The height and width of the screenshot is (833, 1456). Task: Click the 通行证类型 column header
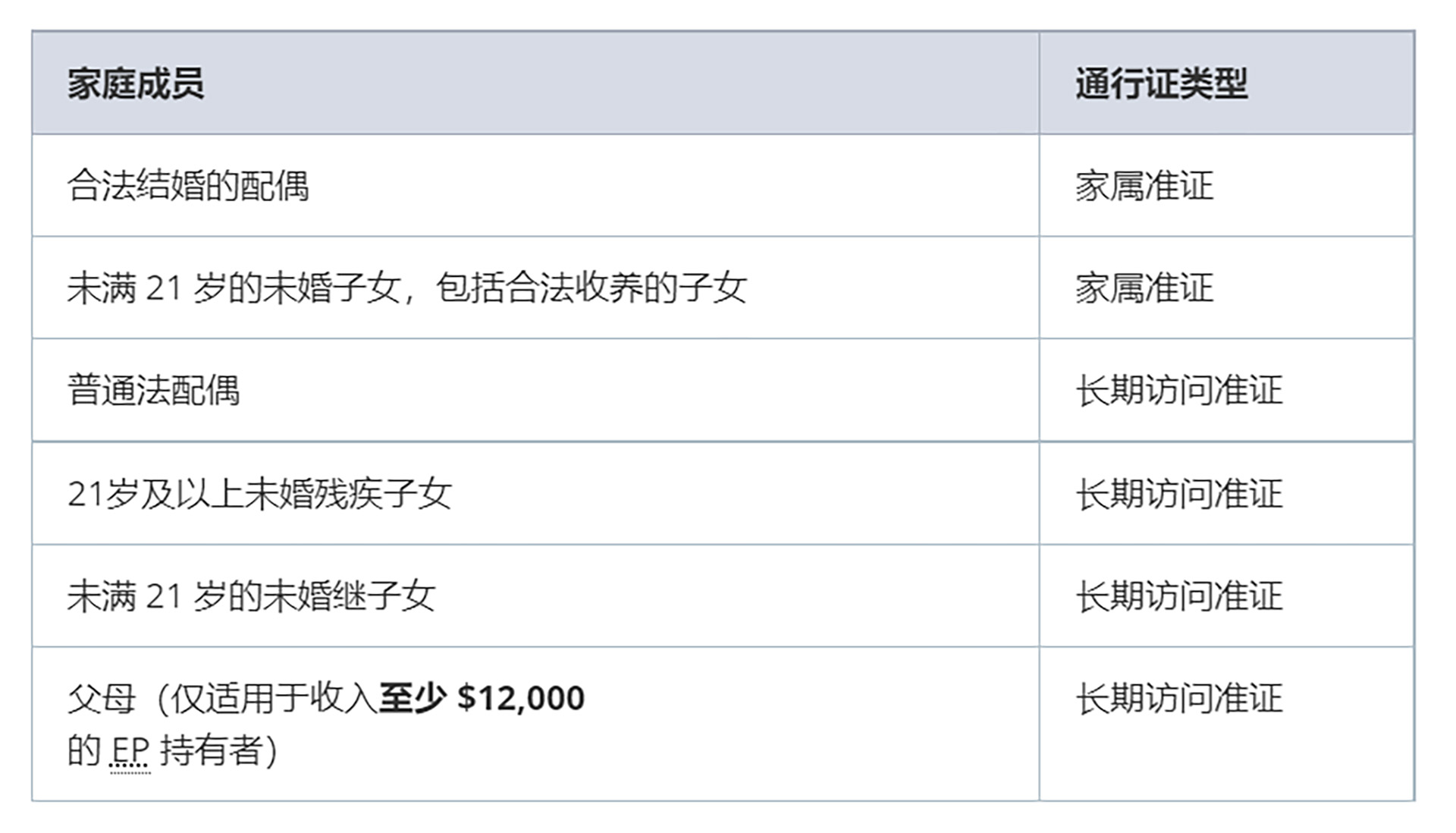tap(1161, 83)
